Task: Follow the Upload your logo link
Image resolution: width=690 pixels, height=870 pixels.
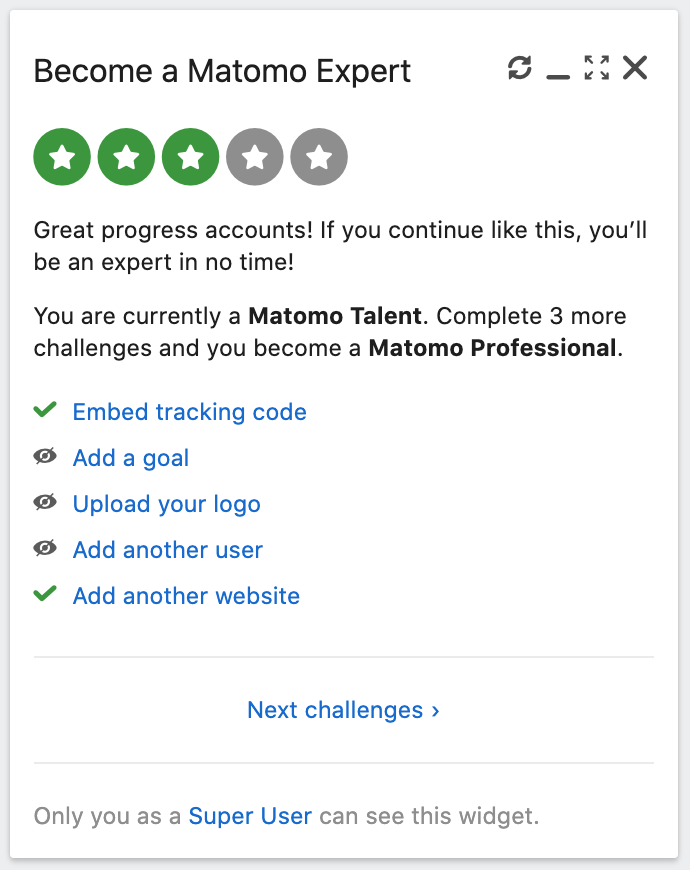Action: point(166,503)
